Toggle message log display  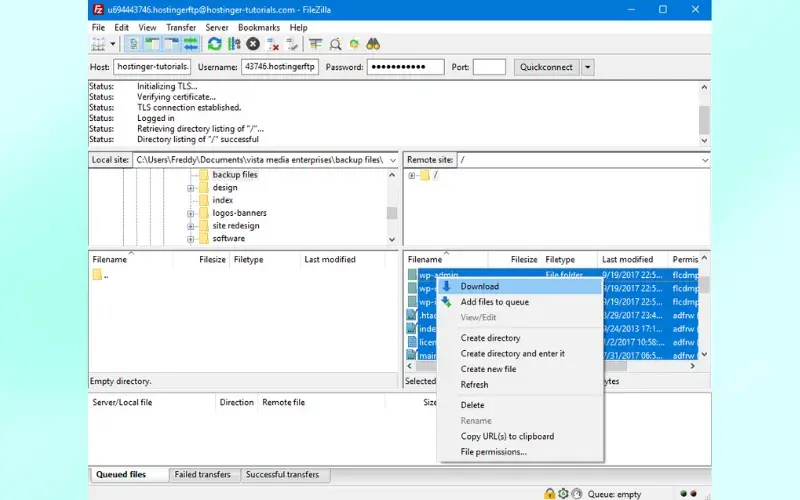point(133,44)
